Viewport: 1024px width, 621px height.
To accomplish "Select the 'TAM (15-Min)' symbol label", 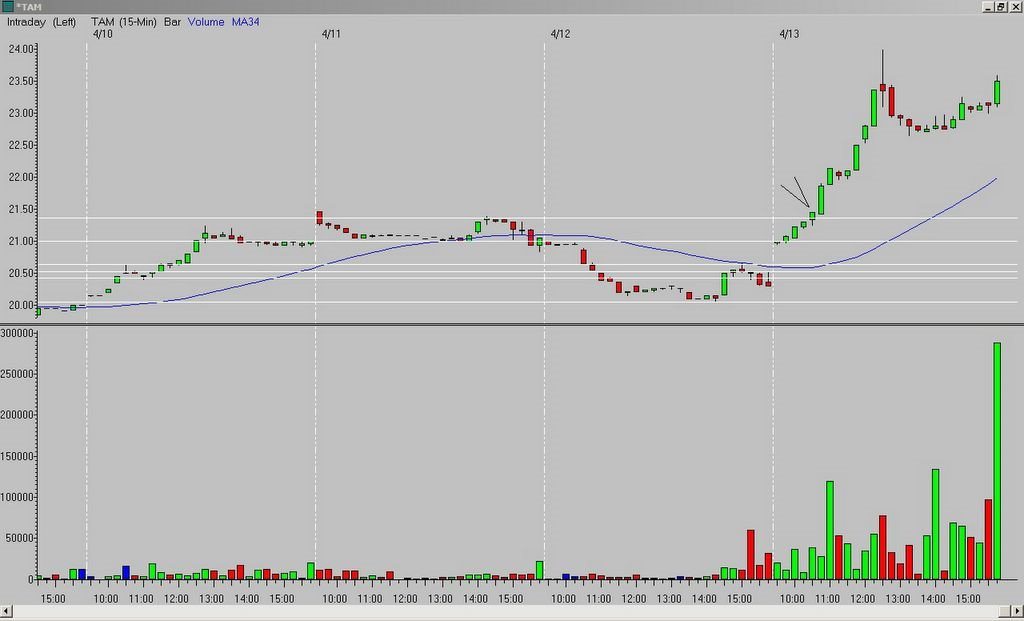I will pos(123,22).
